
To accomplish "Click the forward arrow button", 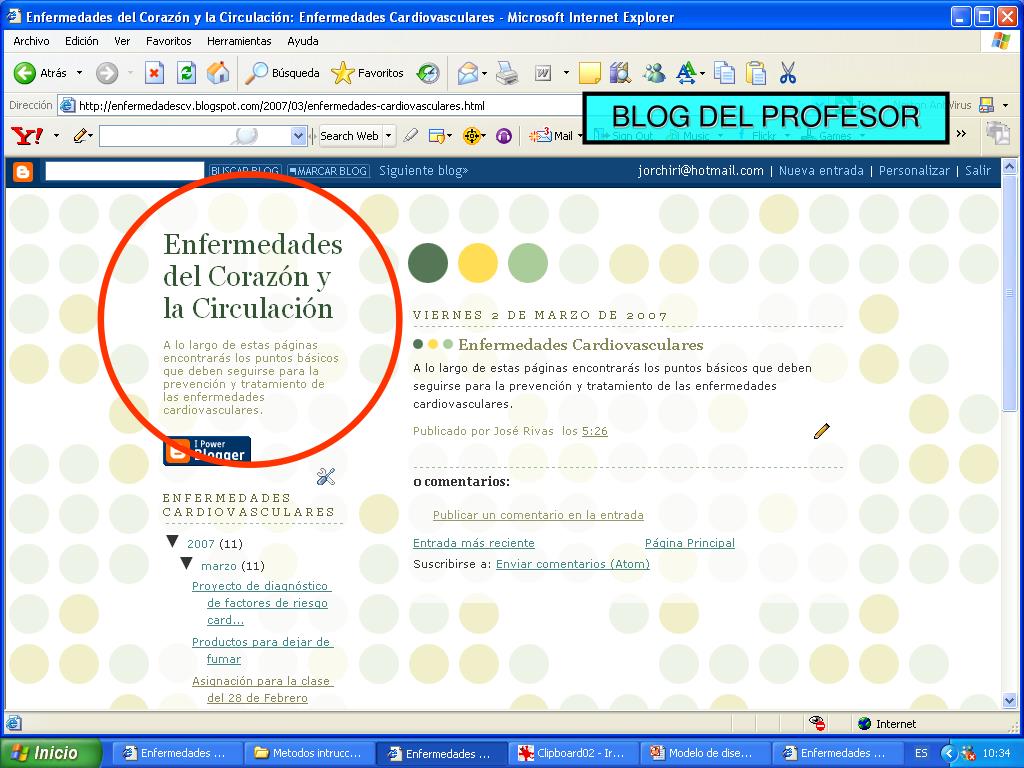I will coord(107,72).
